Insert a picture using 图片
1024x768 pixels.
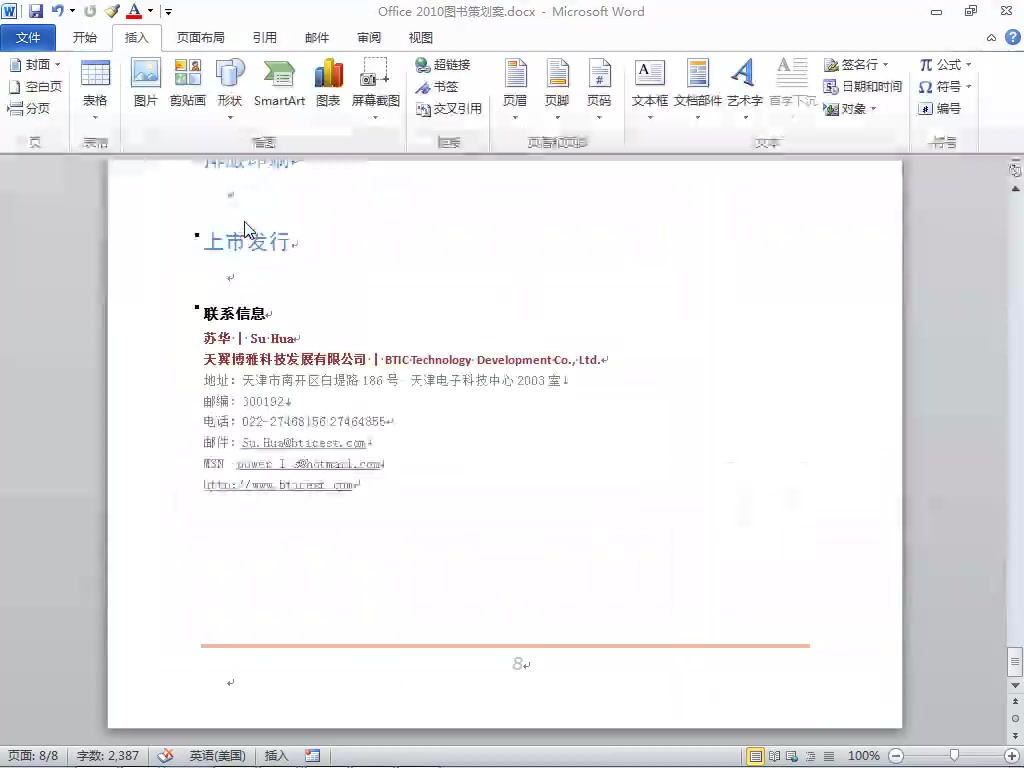145,85
